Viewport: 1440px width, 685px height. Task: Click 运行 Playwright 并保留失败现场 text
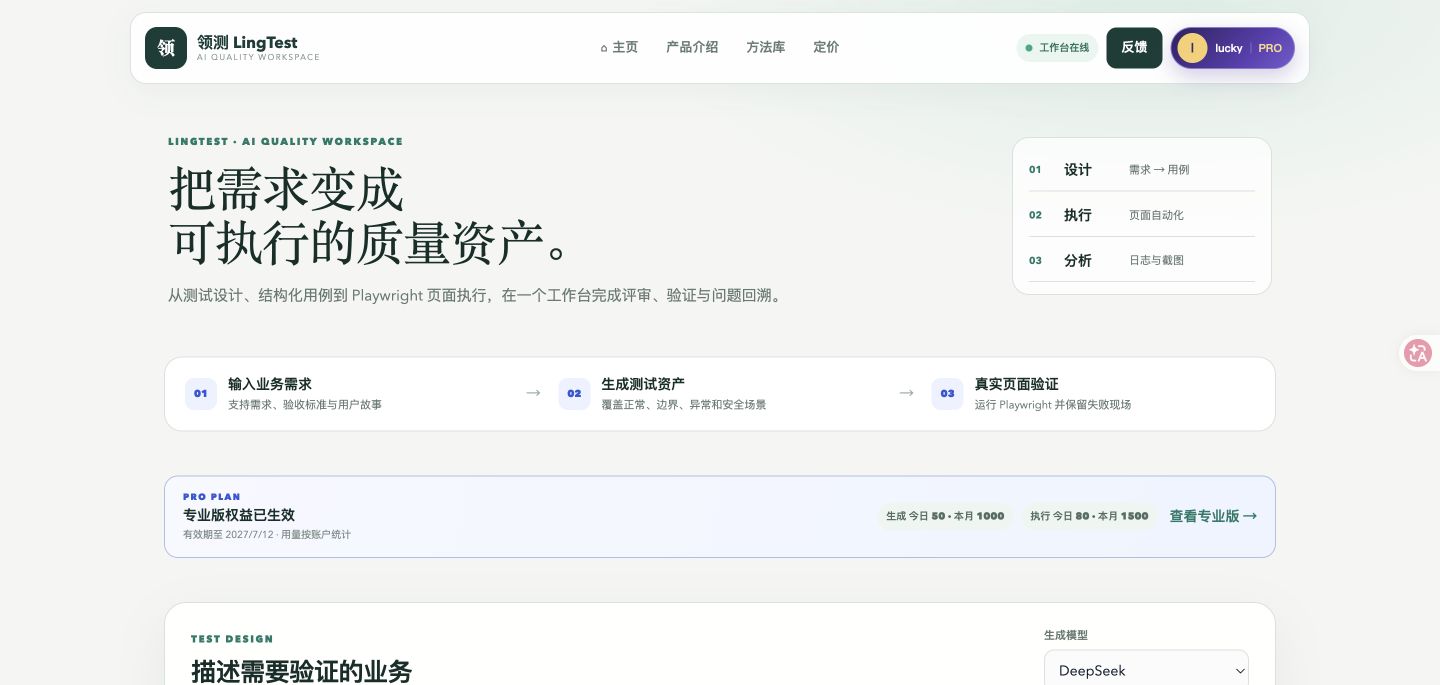point(1053,405)
